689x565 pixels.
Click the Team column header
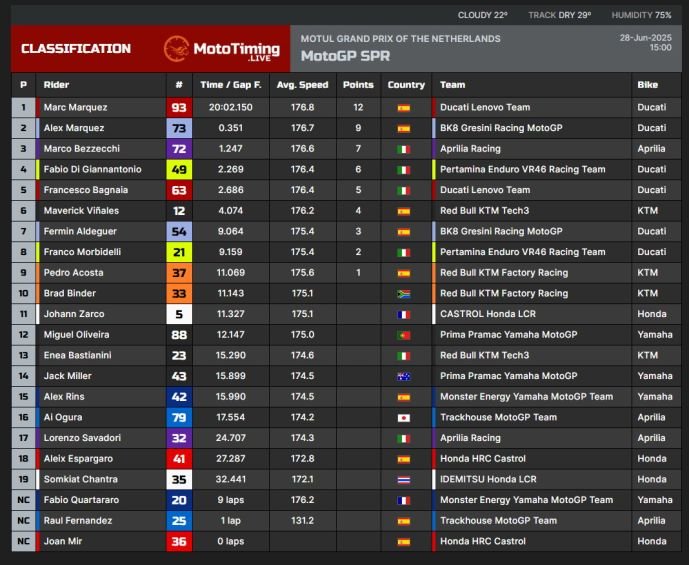pyautogui.click(x=453, y=85)
